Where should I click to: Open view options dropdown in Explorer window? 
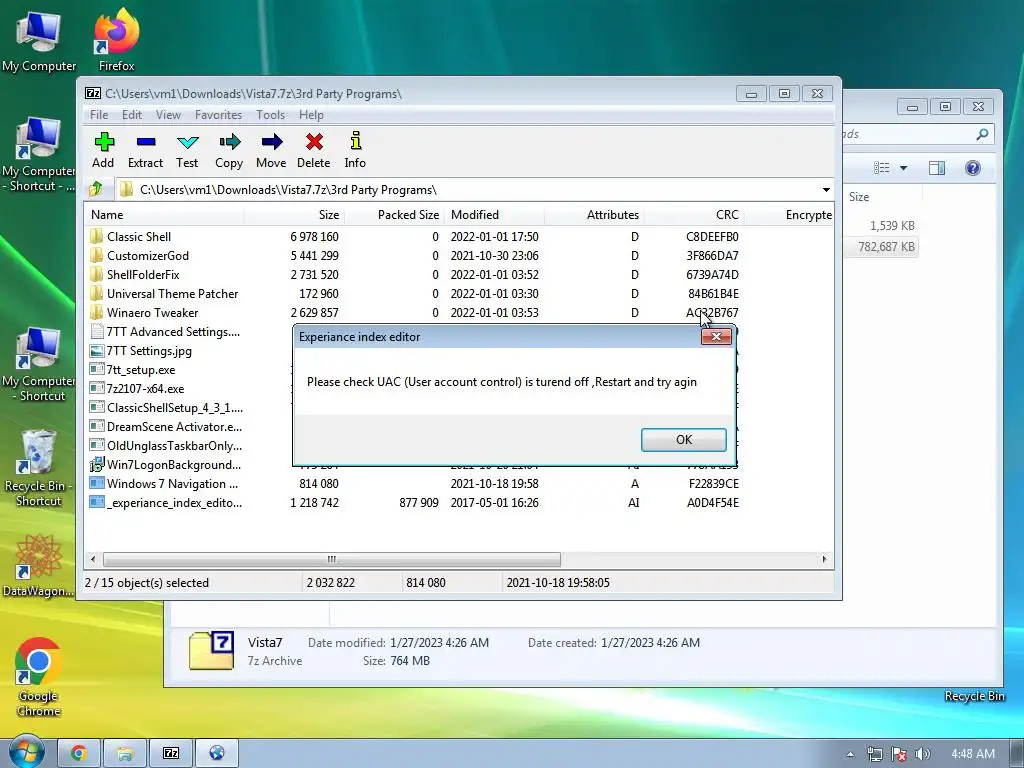903,168
